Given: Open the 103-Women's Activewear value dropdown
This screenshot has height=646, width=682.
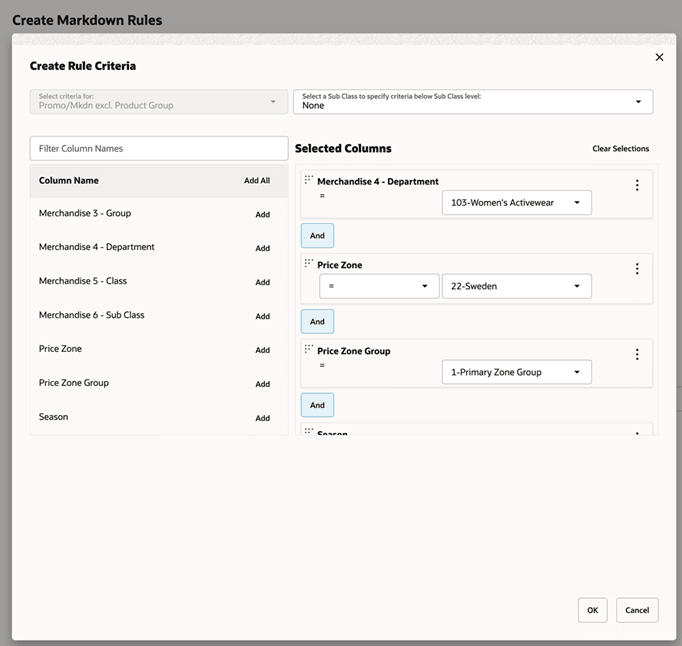Looking at the screenshot, I should pos(516,203).
